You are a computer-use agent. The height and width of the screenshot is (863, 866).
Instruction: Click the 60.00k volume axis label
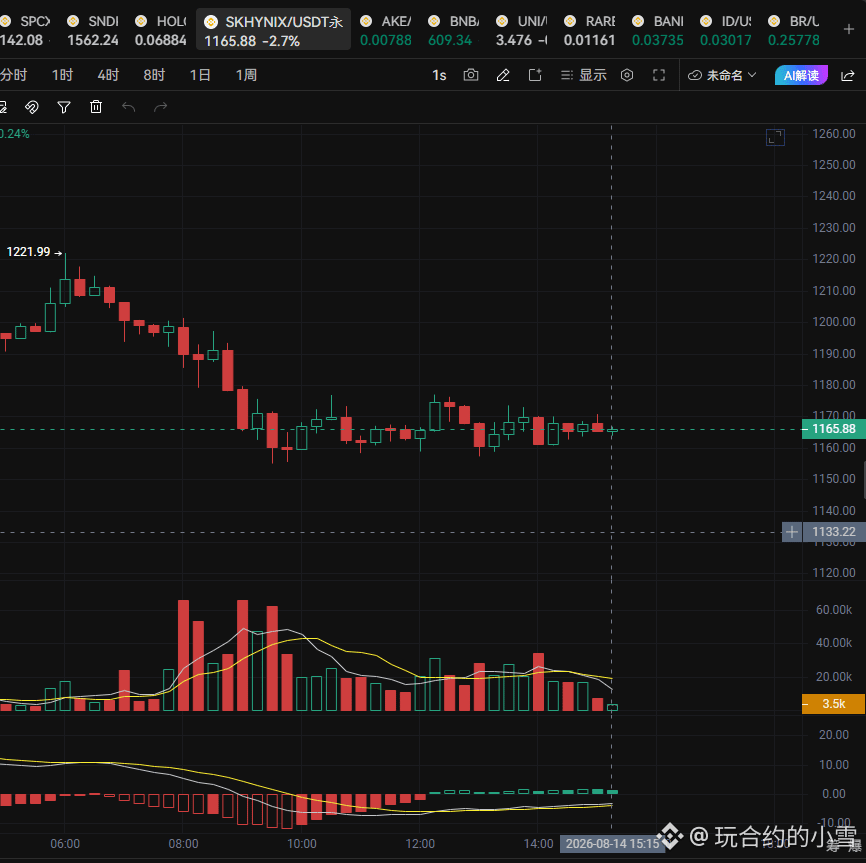pyautogui.click(x=833, y=610)
